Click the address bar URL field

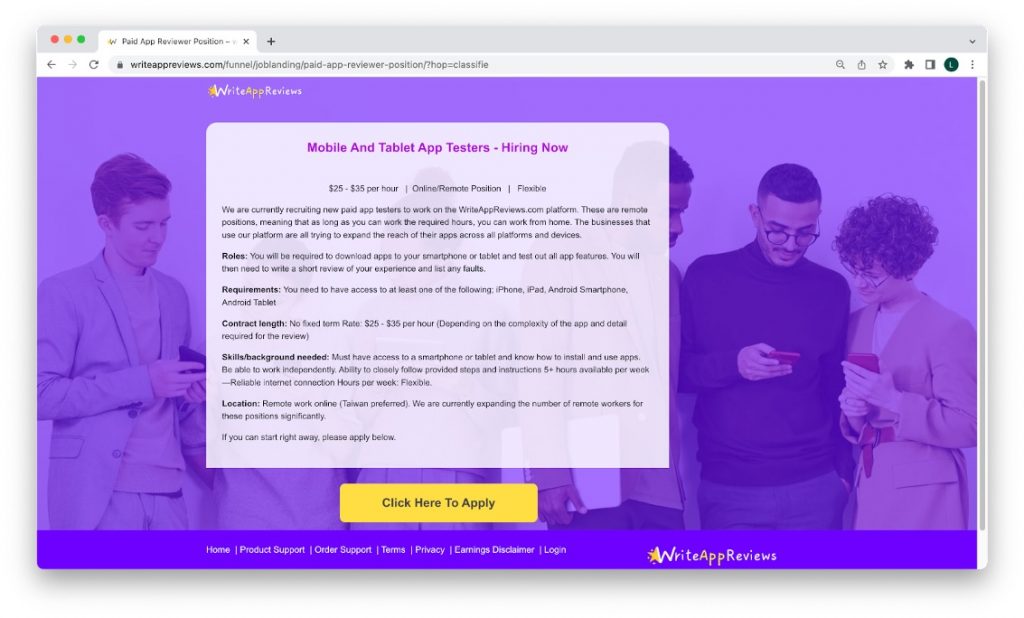point(470,65)
